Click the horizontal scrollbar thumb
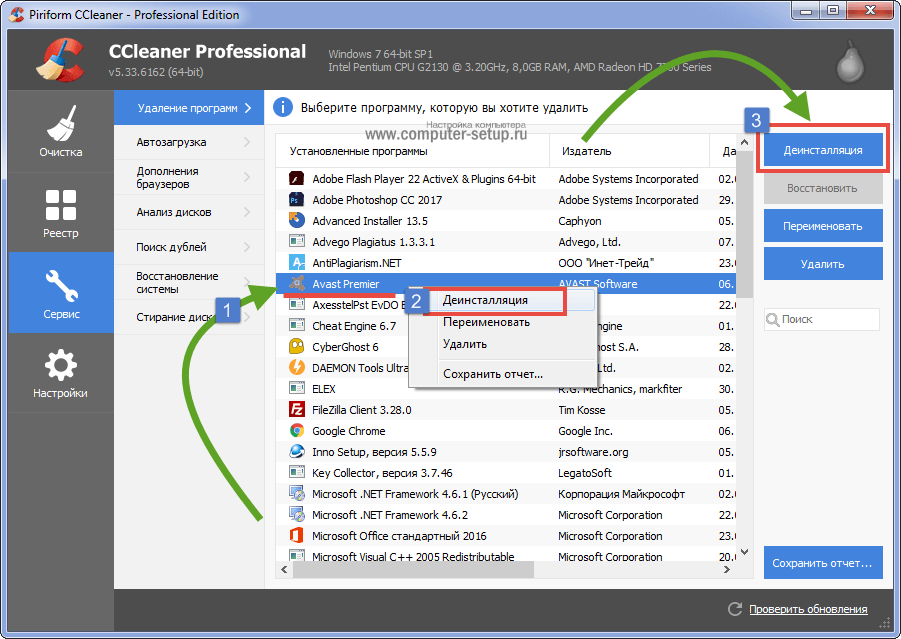901x639 pixels. click(x=413, y=569)
